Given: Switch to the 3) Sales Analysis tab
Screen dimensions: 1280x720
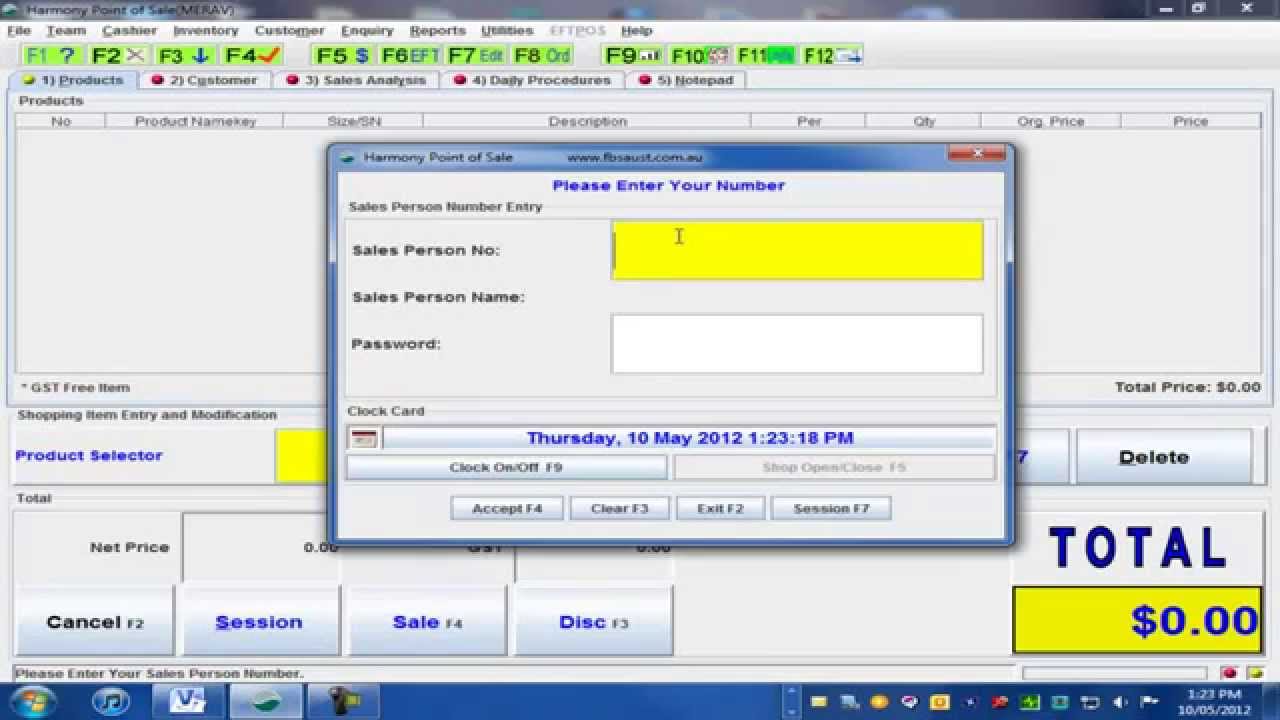Looking at the screenshot, I should (356, 80).
